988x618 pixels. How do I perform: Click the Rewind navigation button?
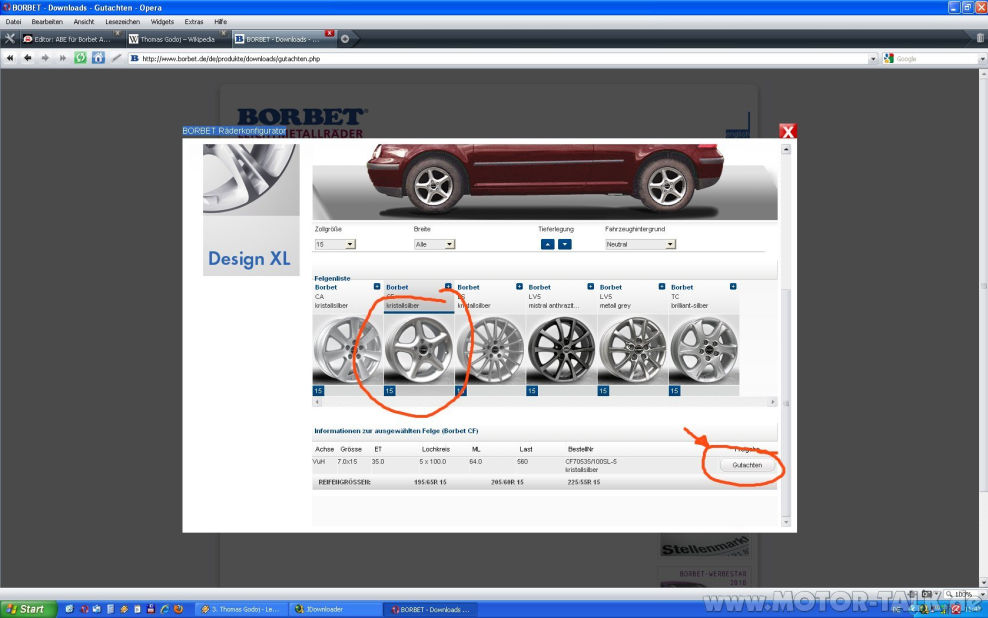[x=10, y=58]
